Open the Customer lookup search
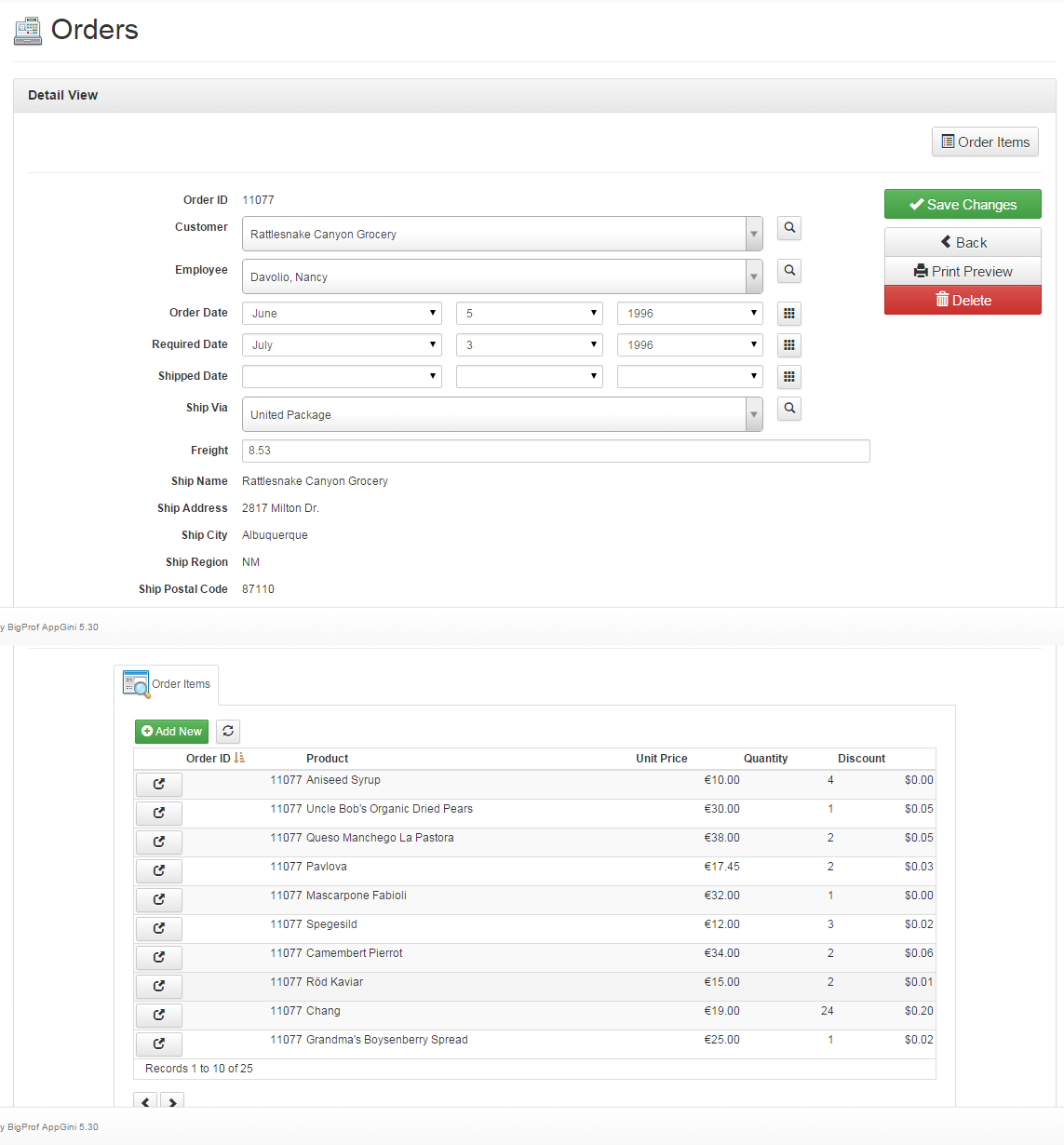This screenshot has width=1064, height=1145. 788,228
